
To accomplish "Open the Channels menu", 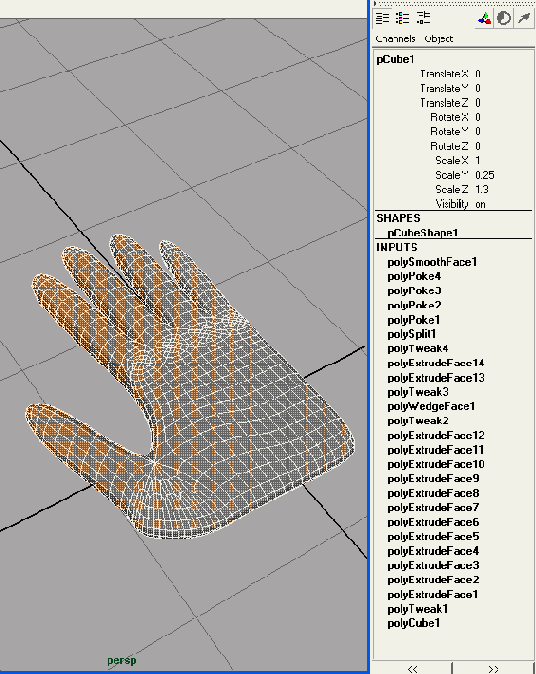I will pyautogui.click(x=395, y=39).
